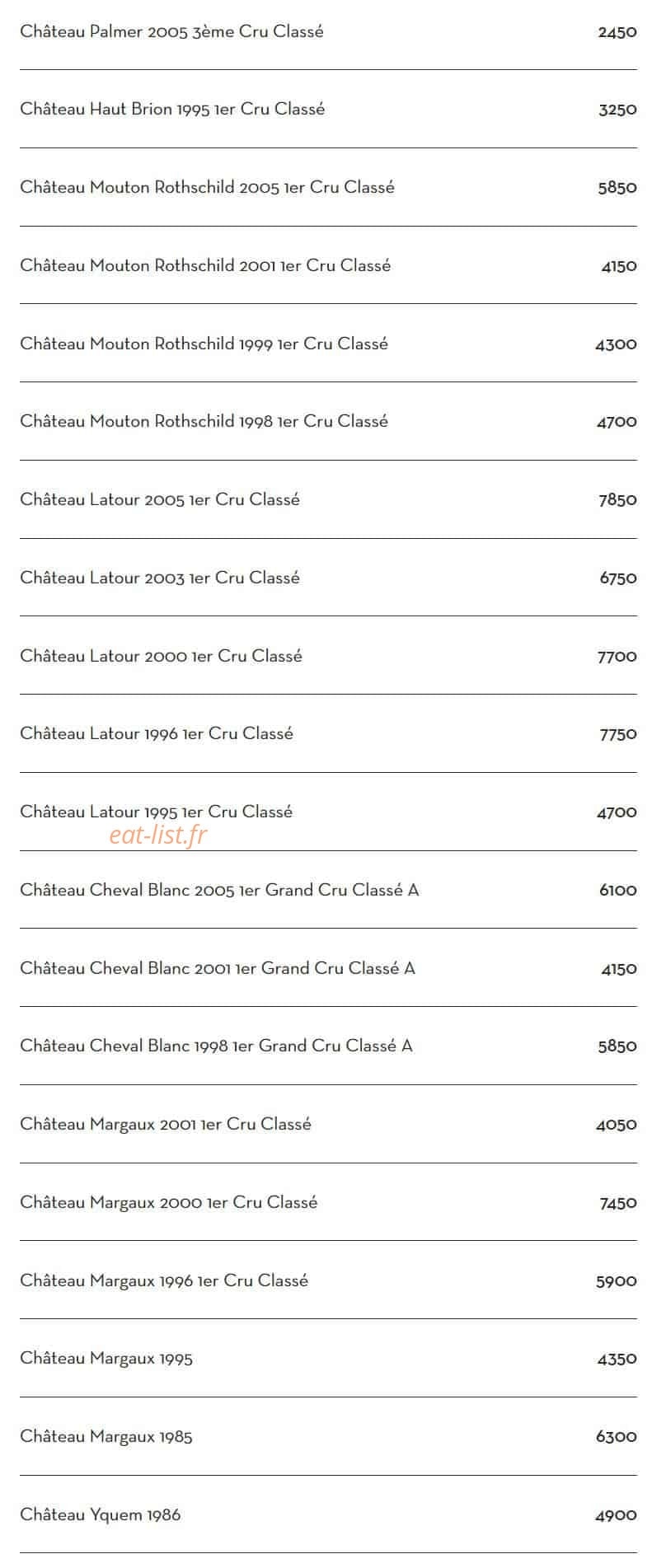Click Château Latour 2005 wine name
The width and height of the screenshot is (652, 1568).
pos(160,499)
